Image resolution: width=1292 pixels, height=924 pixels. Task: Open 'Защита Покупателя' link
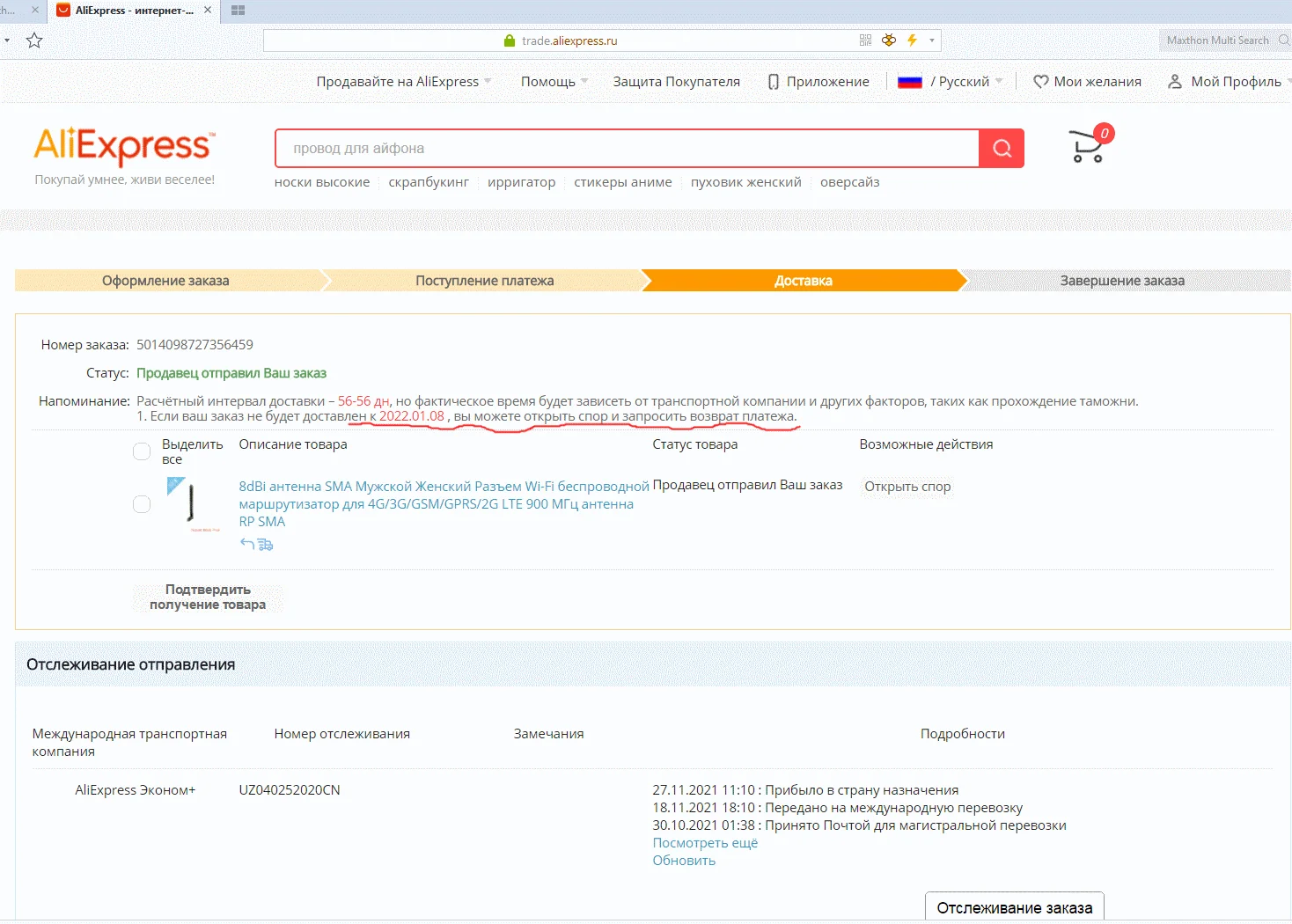676,82
